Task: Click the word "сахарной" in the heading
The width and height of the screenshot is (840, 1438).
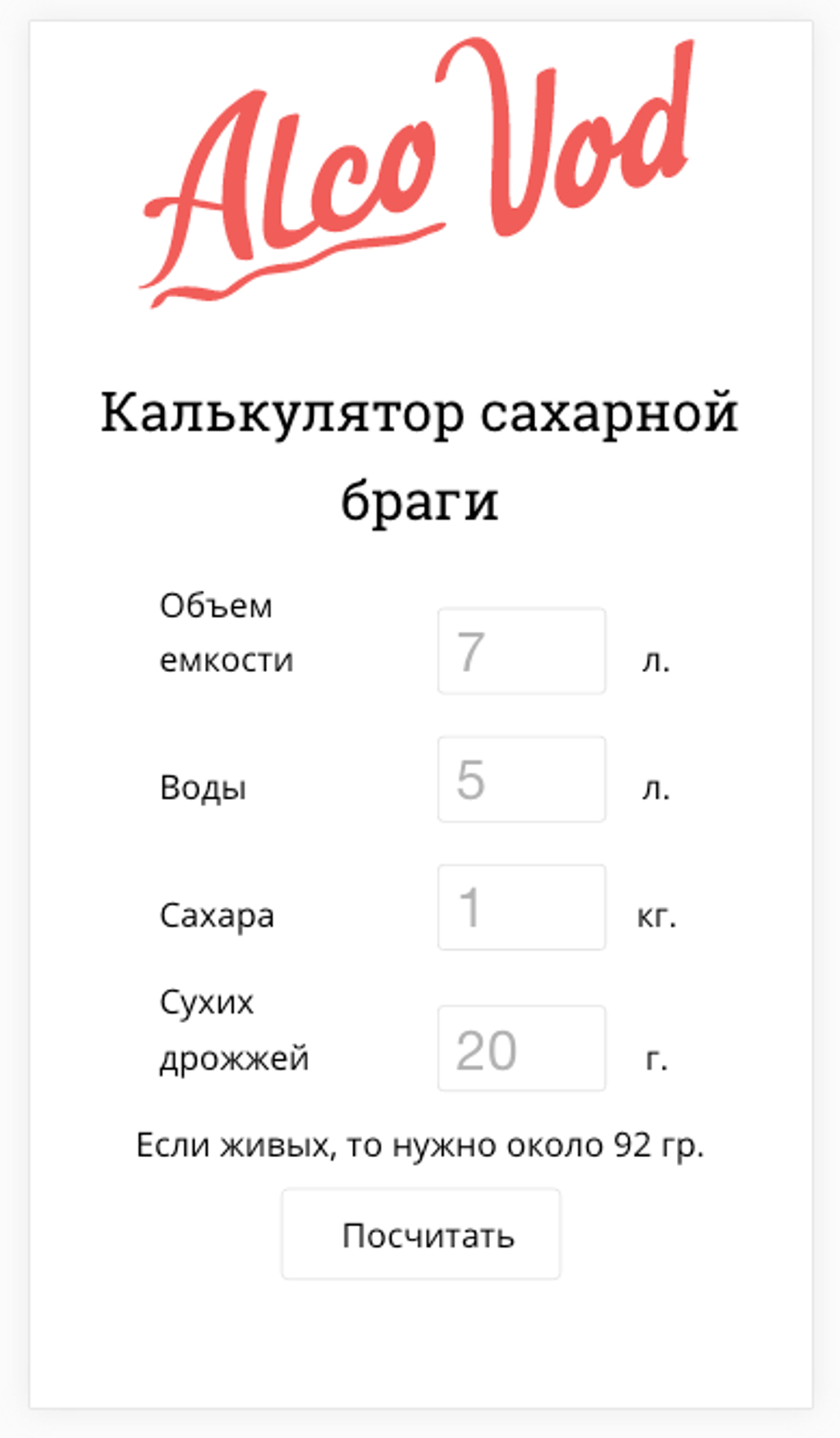Action: coord(609,413)
